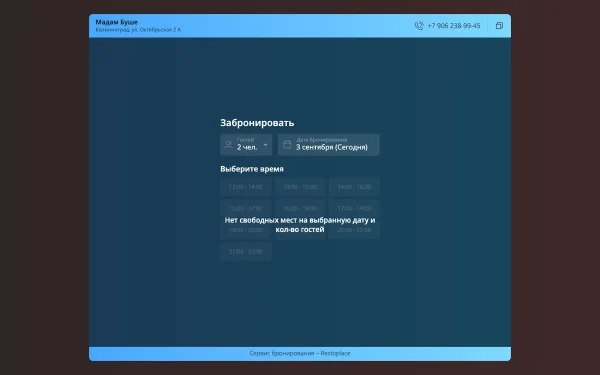
Task: Choose the 14:00 - 16:00 time slot
Action: [354, 187]
